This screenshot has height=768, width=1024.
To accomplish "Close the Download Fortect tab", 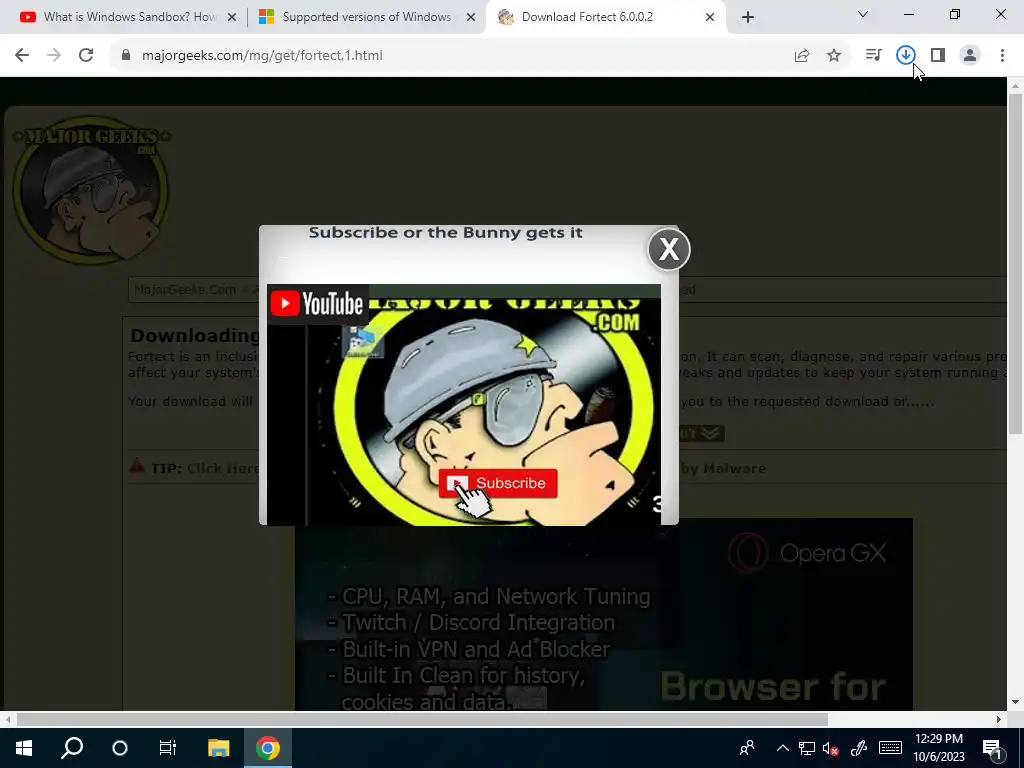I will click(710, 18).
